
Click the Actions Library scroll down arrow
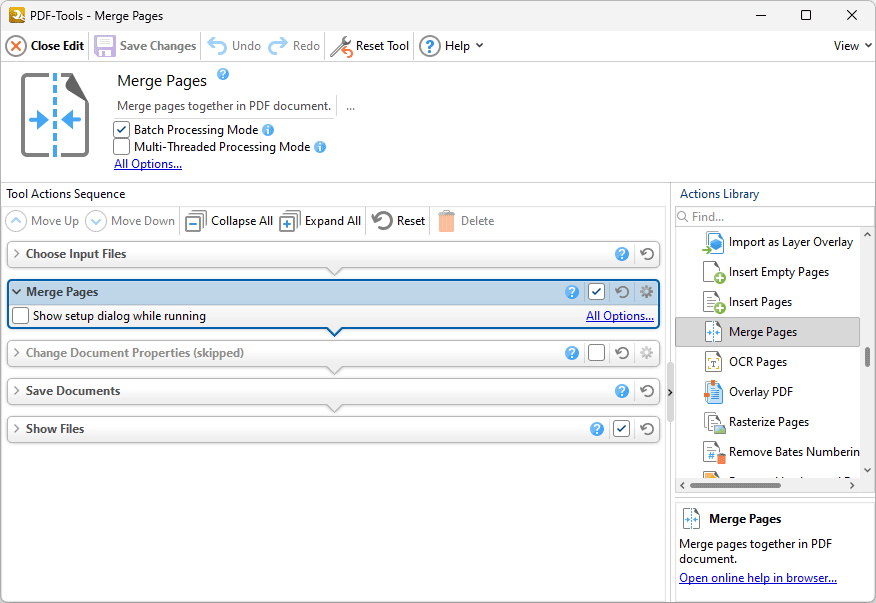click(x=867, y=471)
